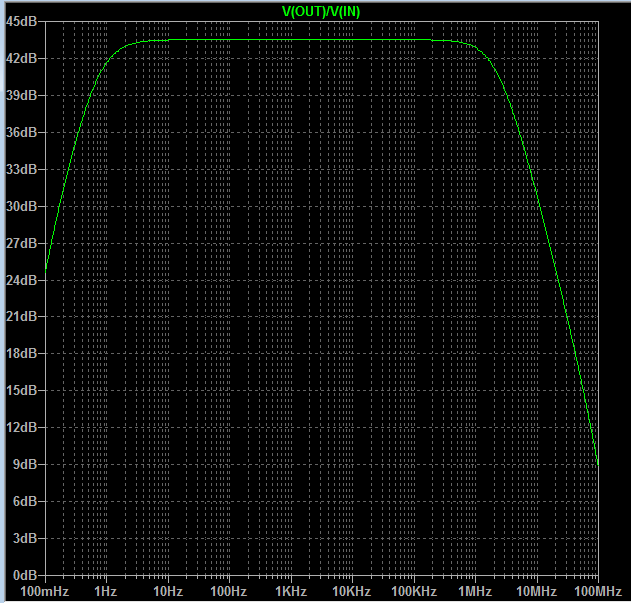Click the 45dB vertical axis label

tap(21, 21)
